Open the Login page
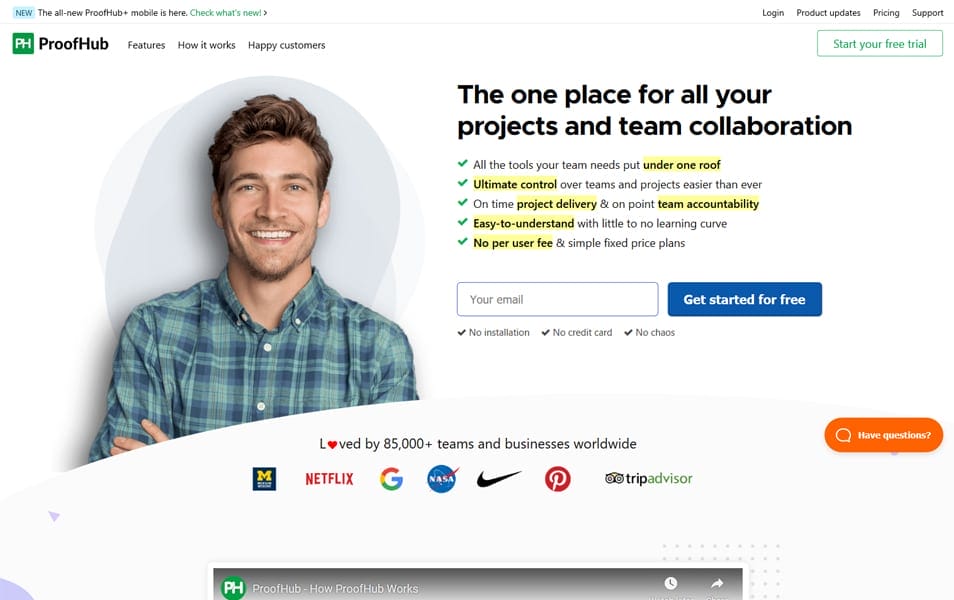The image size is (954, 600). point(773,13)
